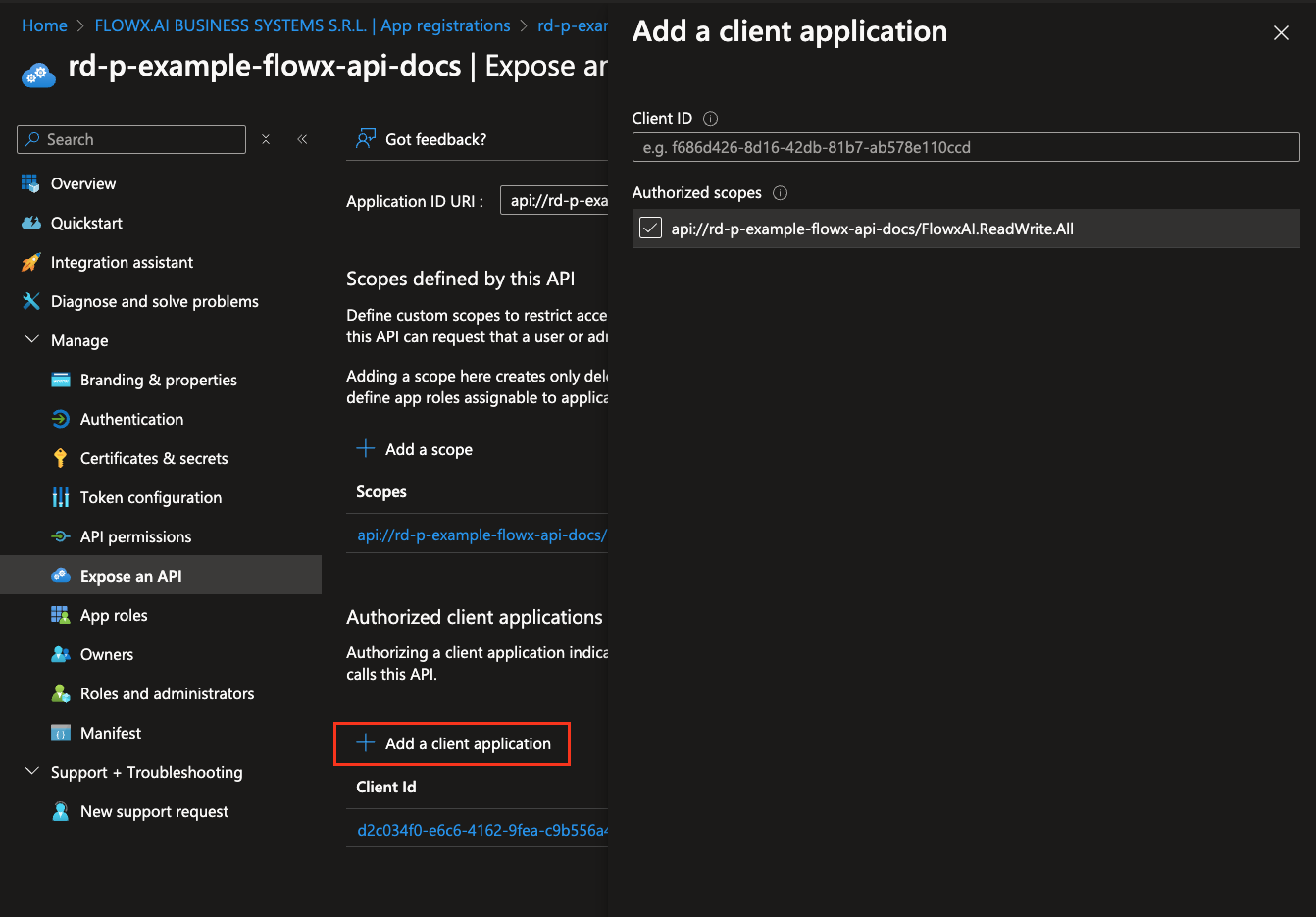Screen dimensions: 1316x917
Task: Open the rd-p-exar breadcrumb link
Action: pyautogui.click(x=573, y=25)
